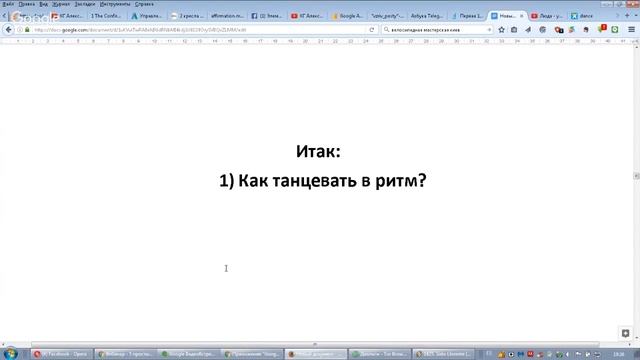Click the taskbar clock
Screen dimensions: 640x360
(618, 354)
